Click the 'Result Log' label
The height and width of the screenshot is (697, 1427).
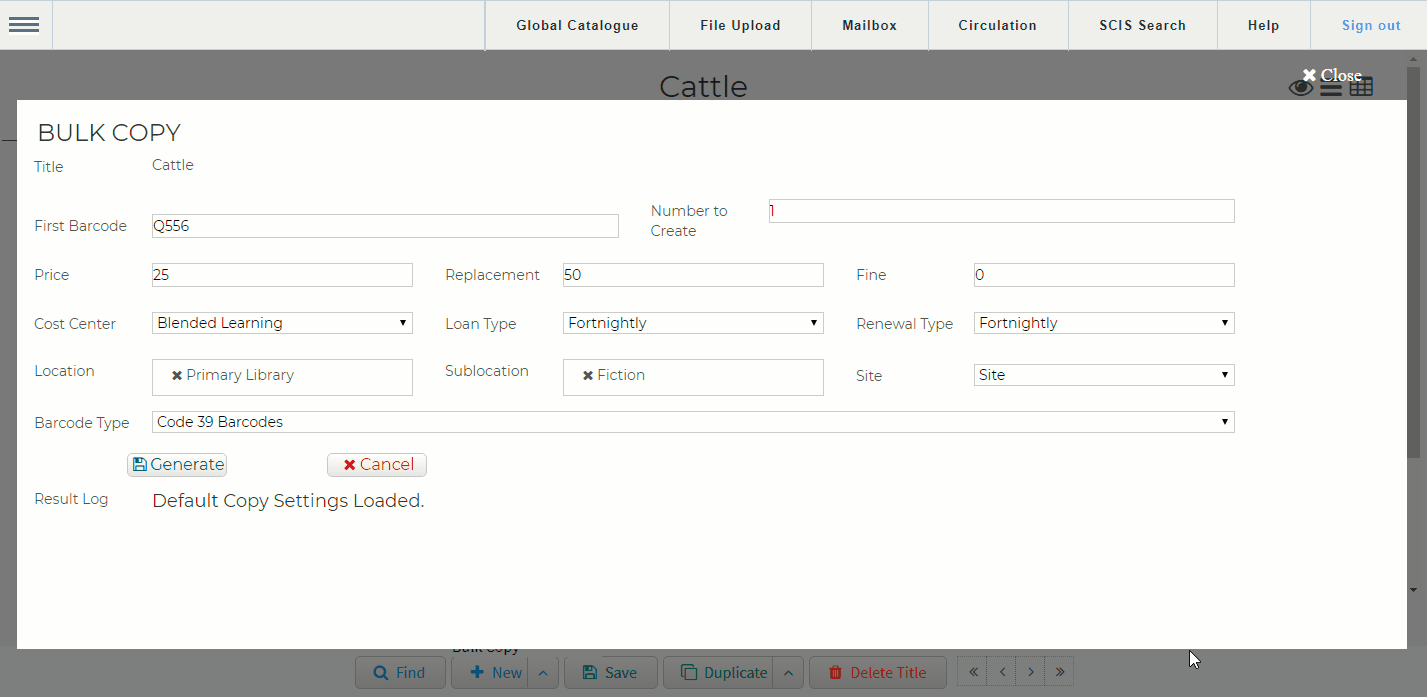(71, 499)
